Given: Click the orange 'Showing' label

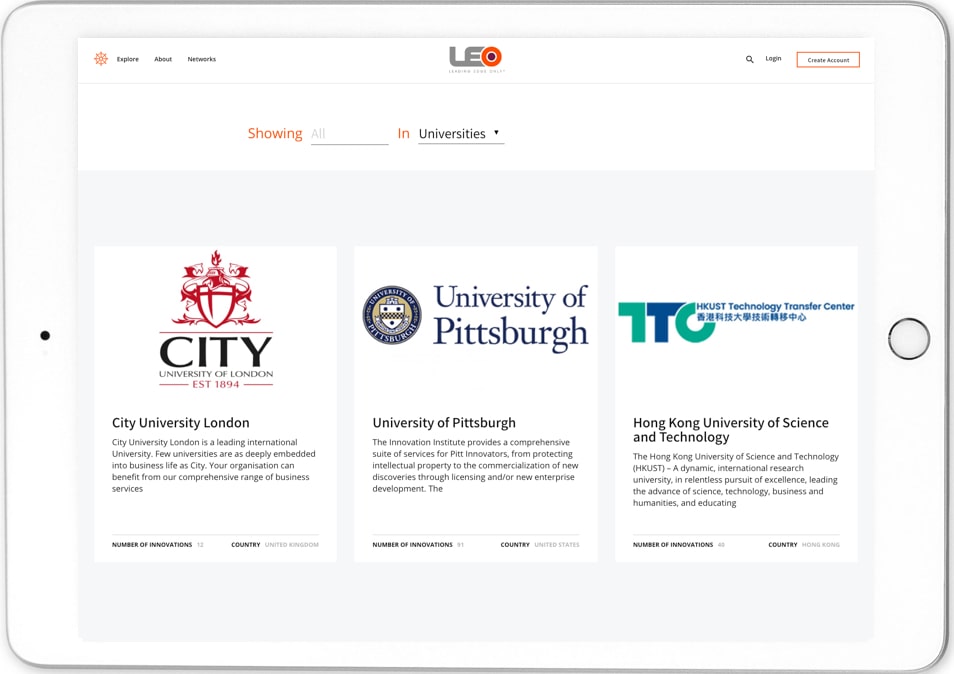Looking at the screenshot, I should (275, 133).
